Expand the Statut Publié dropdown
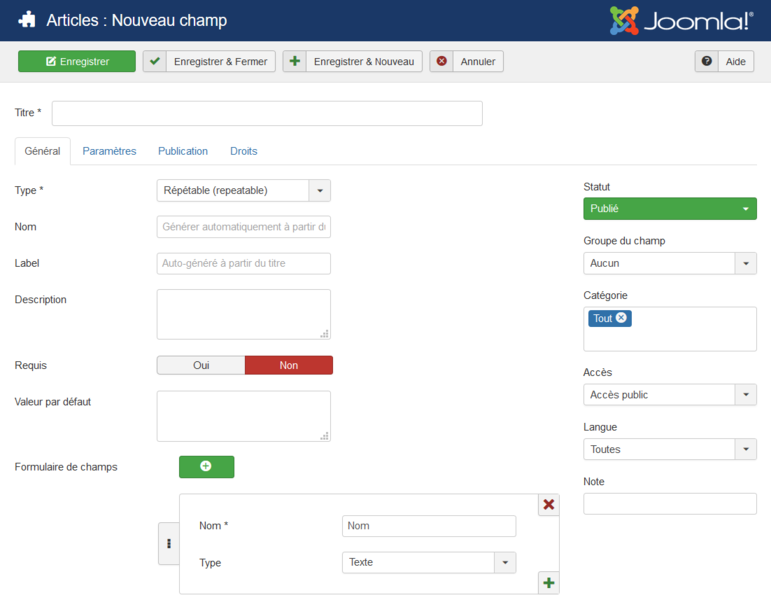The width and height of the screenshot is (771, 600). (670, 209)
